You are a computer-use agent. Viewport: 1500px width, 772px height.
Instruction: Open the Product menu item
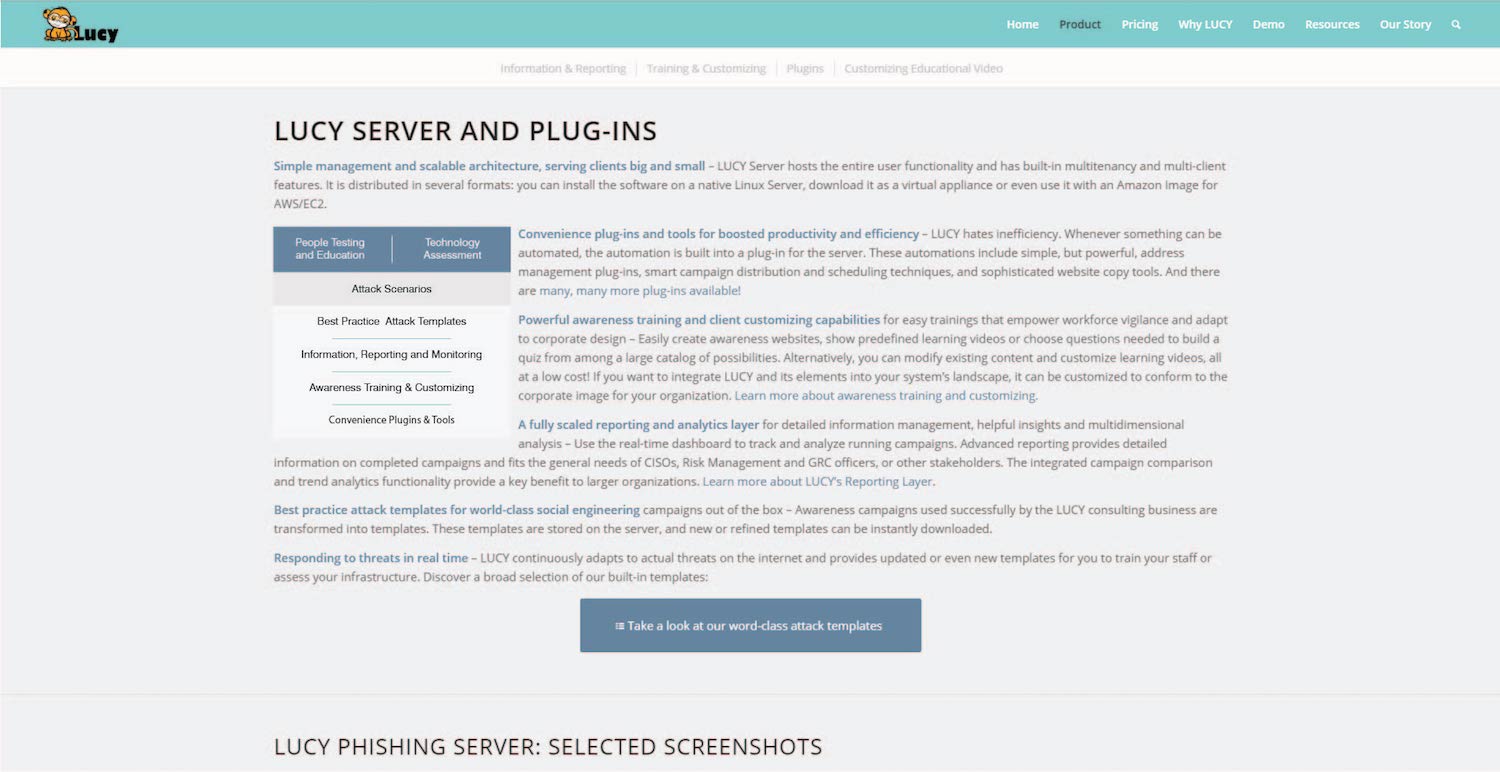(x=1080, y=25)
